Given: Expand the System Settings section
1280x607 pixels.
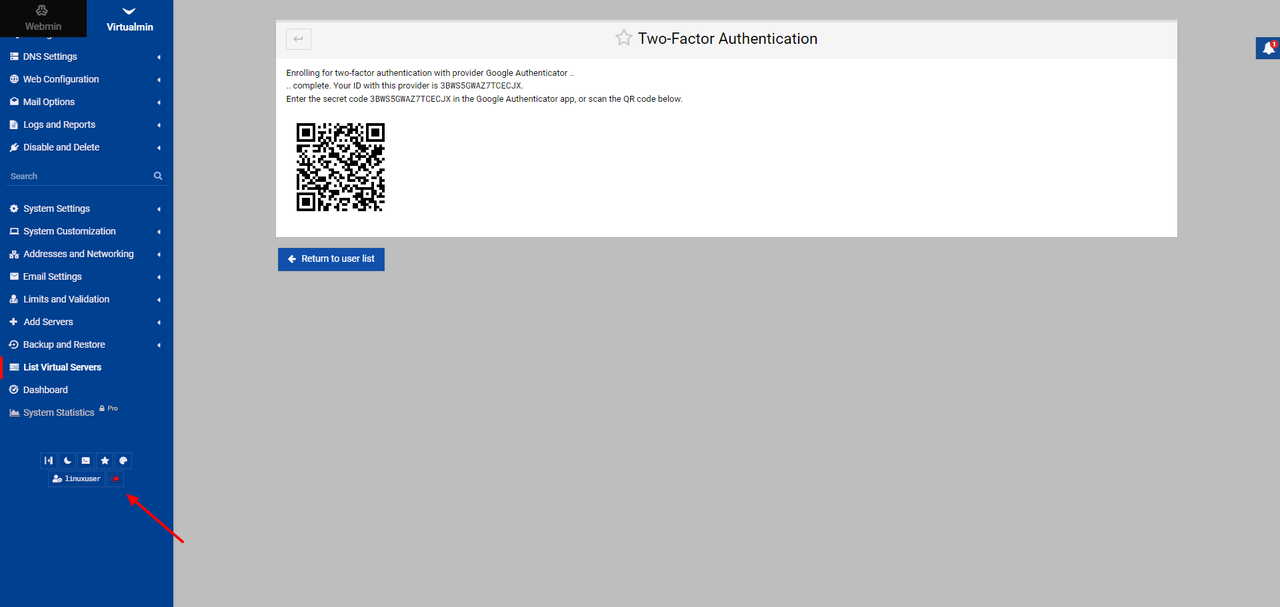Looking at the screenshot, I should click(x=56, y=209).
